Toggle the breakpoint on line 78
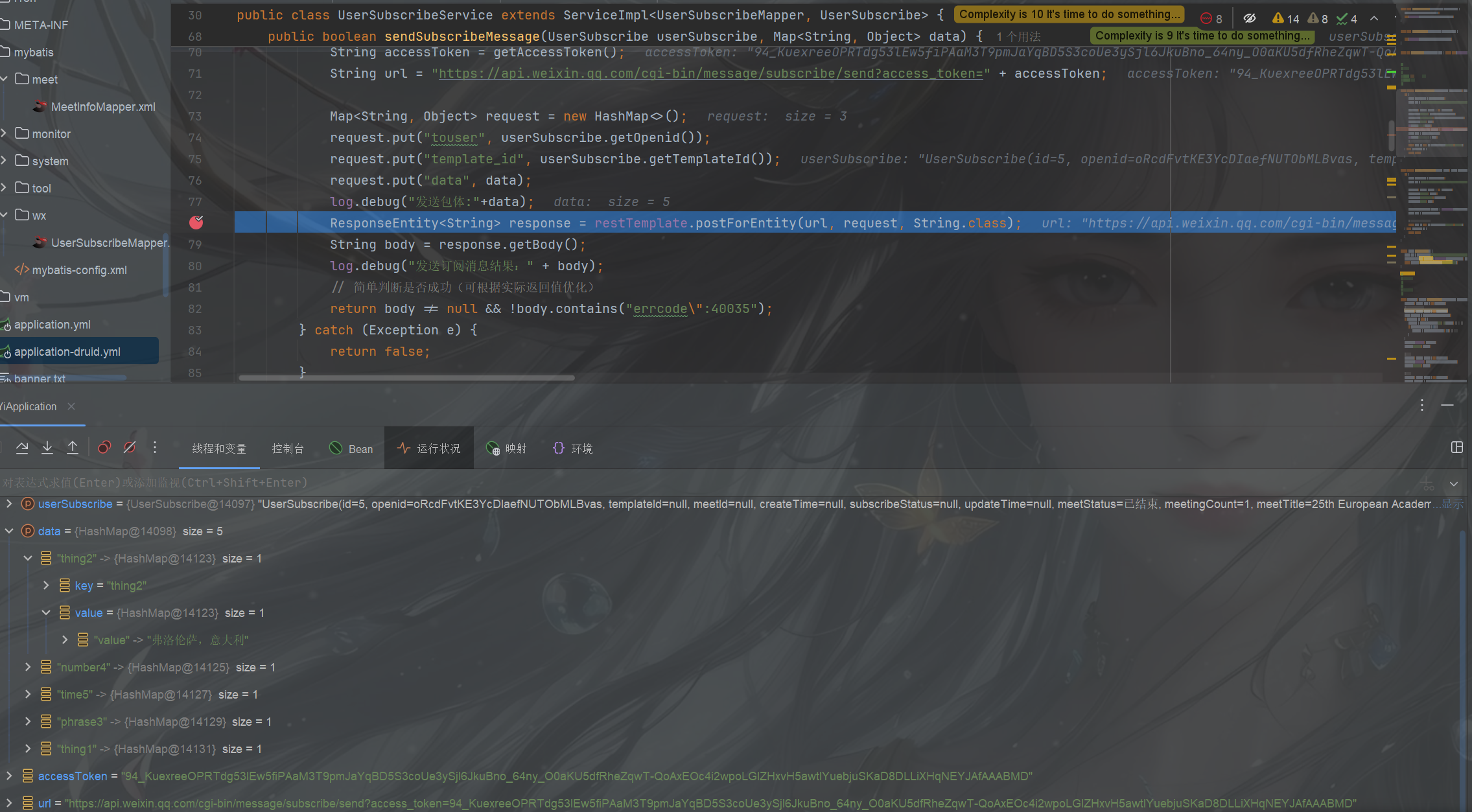Image resolution: width=1472 pixels, height=812 pixels. [x=196, y=223]
